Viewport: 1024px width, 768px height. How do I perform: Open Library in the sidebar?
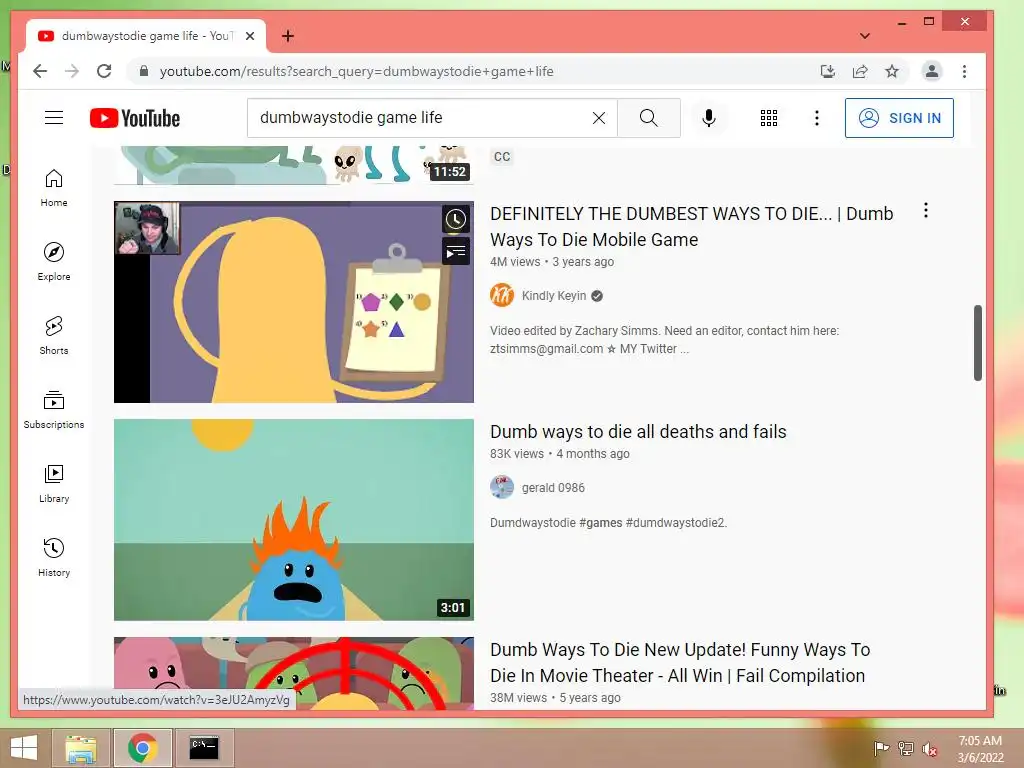click(x=54, y=483)
